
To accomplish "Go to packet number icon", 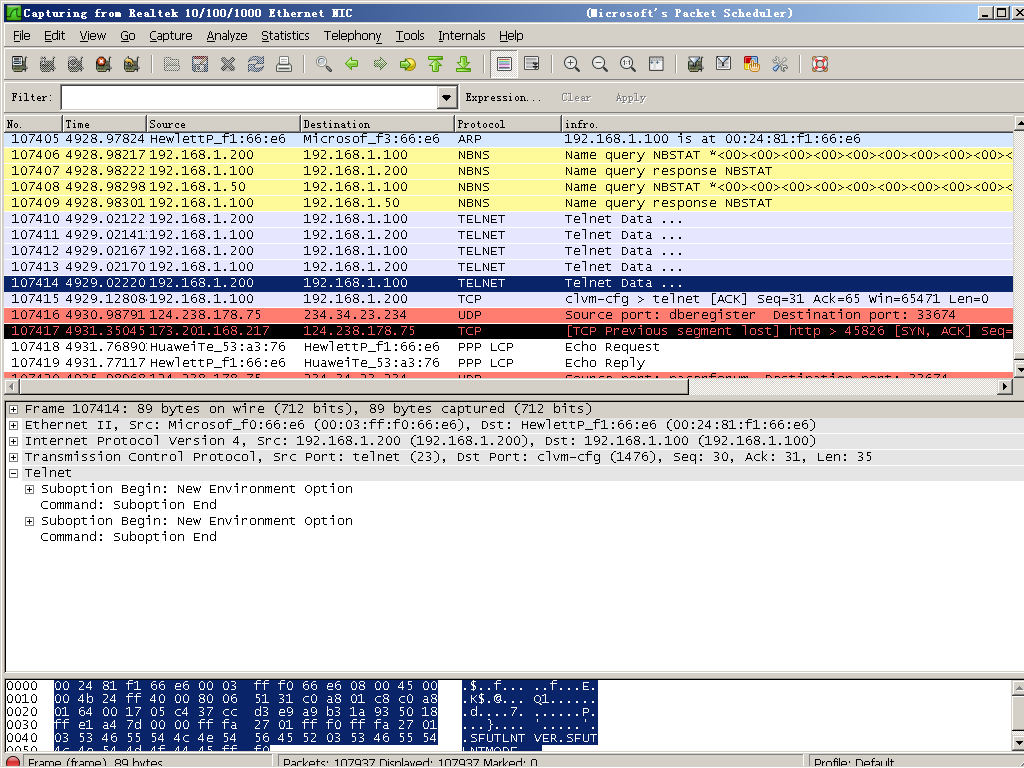I will pos(408,64).
